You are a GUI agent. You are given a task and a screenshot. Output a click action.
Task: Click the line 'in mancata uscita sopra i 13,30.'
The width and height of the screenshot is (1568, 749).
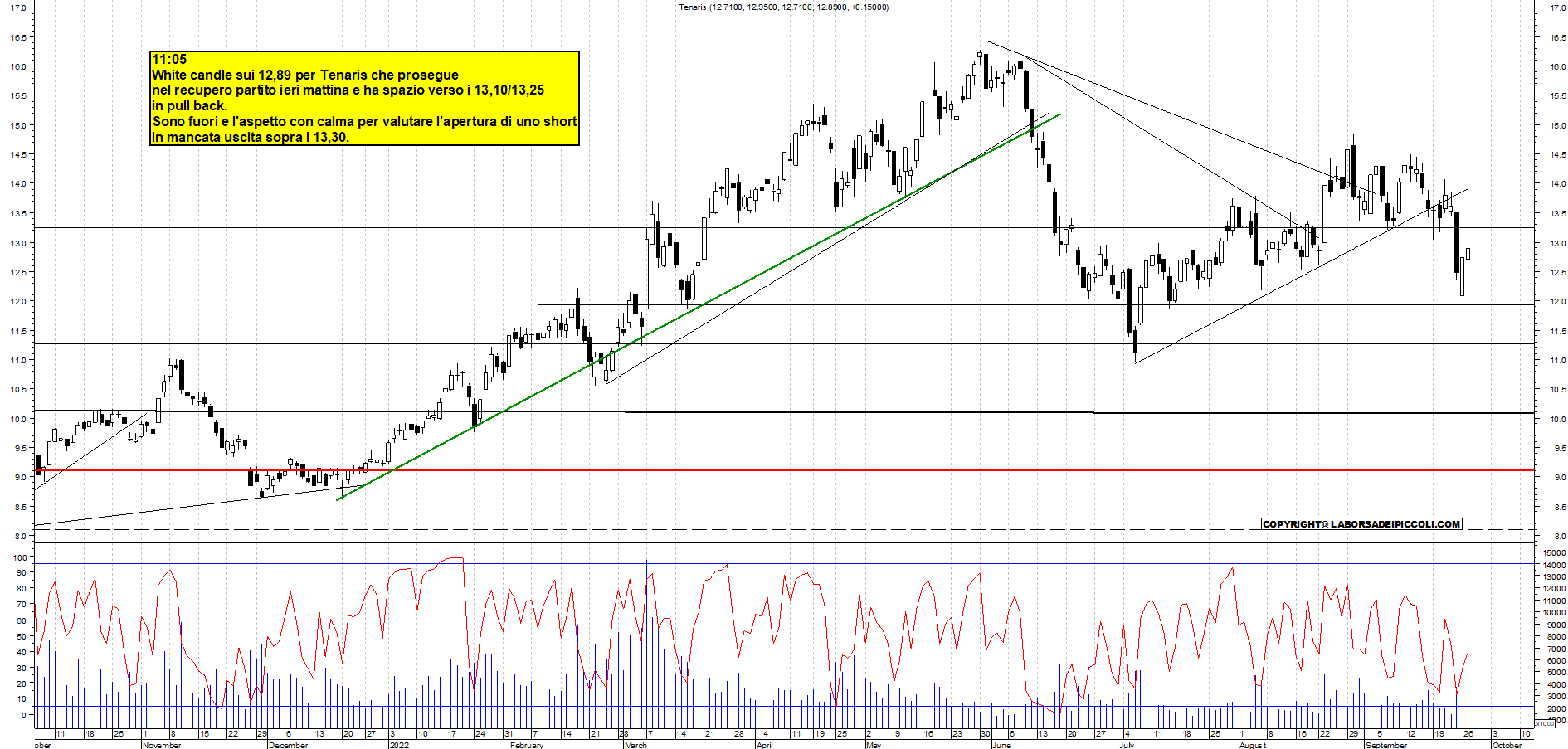pyautogui.click(x=251, y=138)
